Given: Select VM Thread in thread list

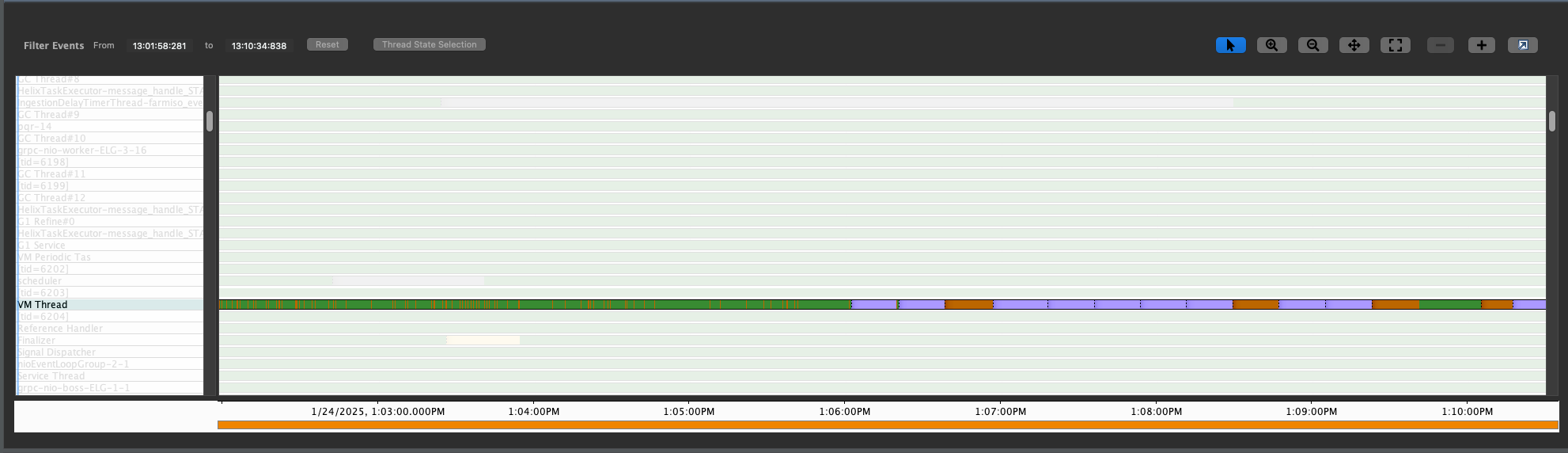Looking at the screenshot, I should point(43,305).
